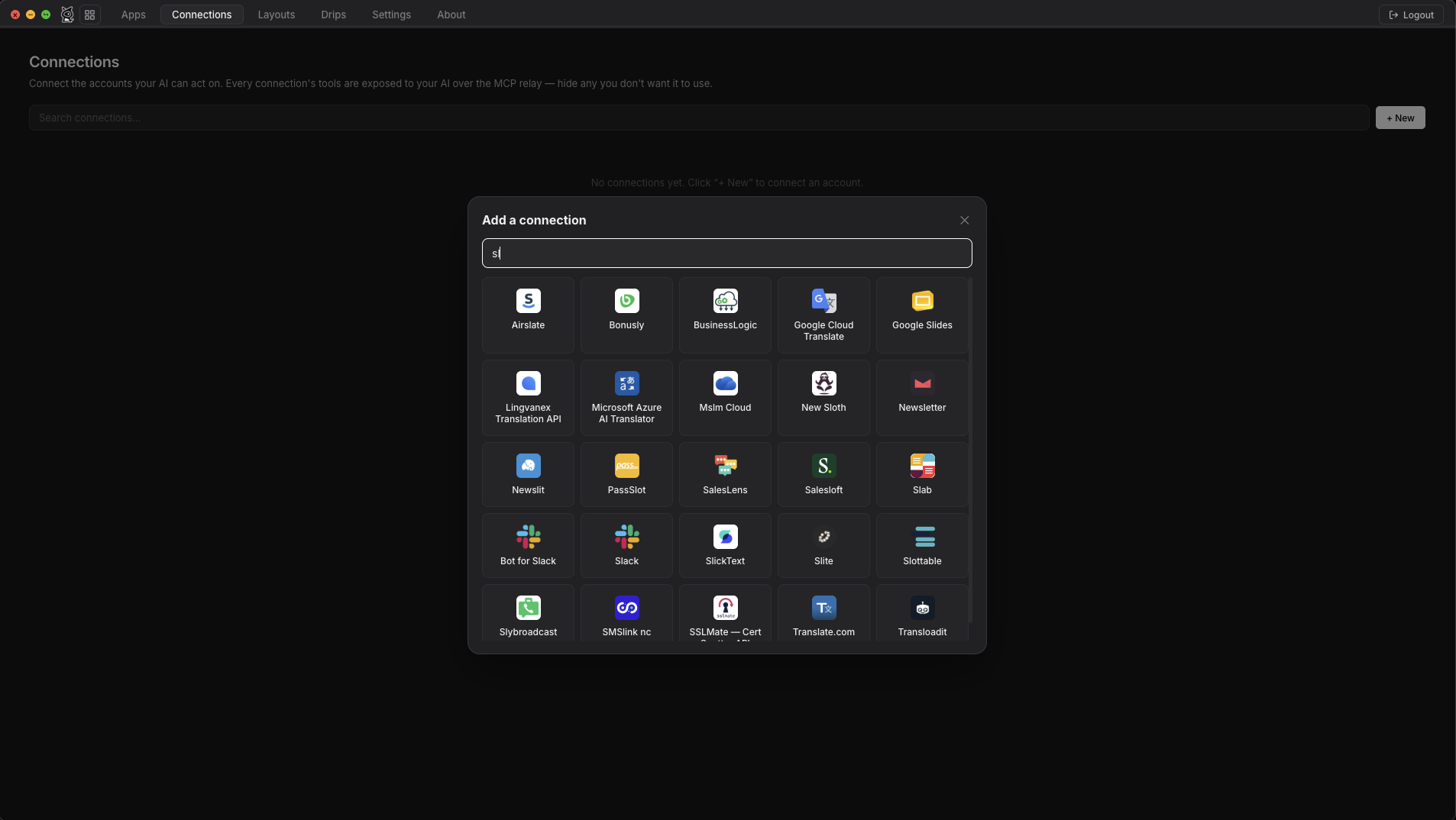Click the owl app logo icon

coord(67,15)
